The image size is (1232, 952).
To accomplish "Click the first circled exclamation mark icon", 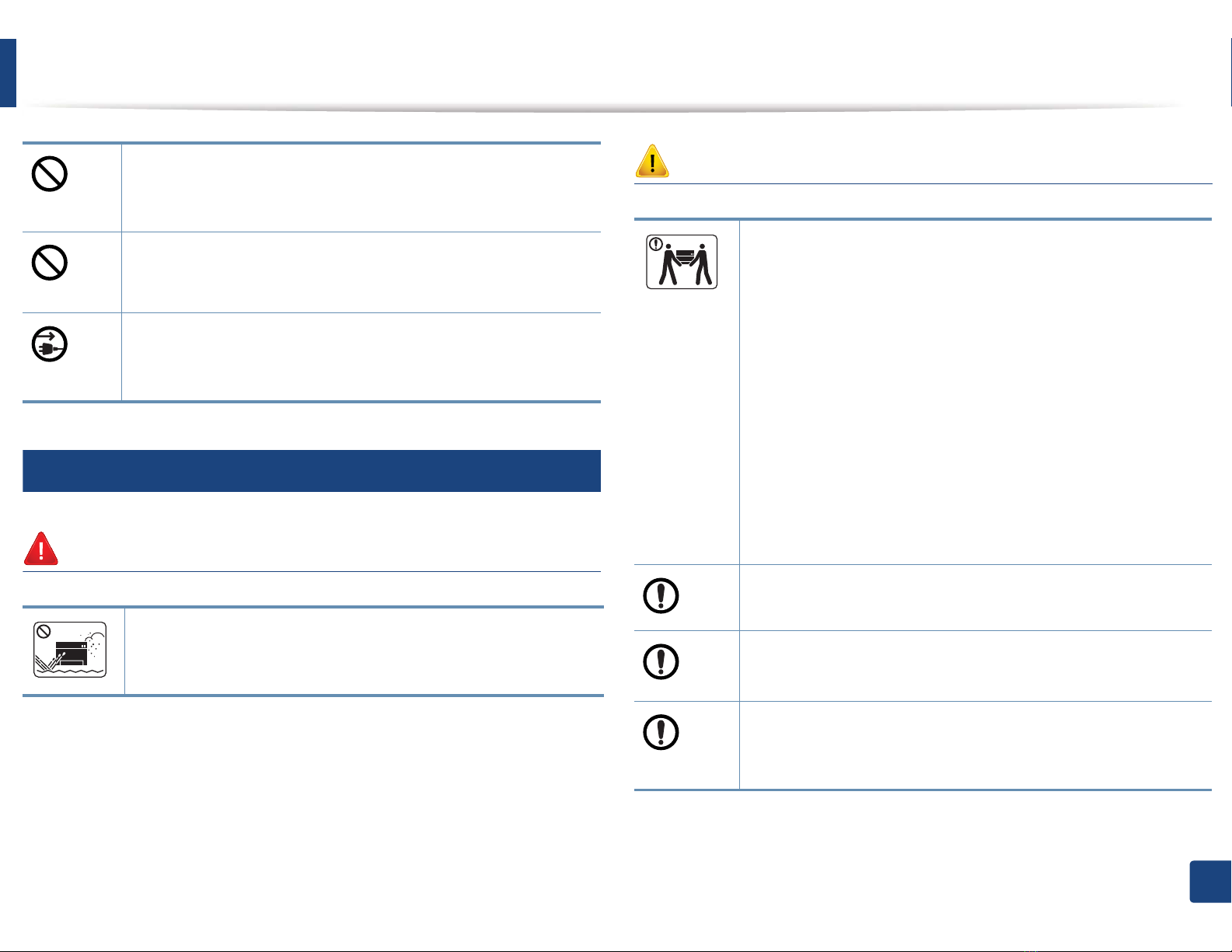I will tap(661, 596).
